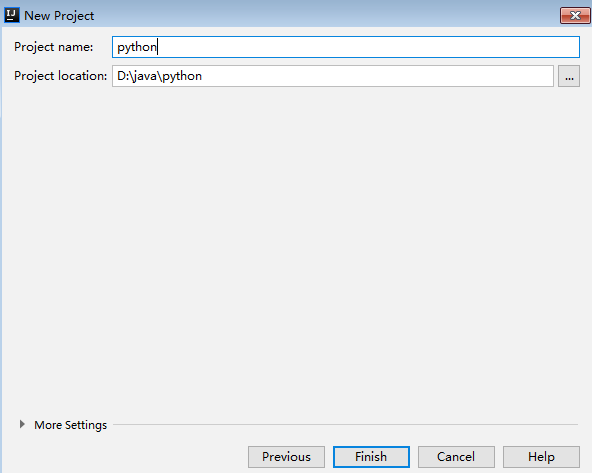Place cursor in the D:\java\python path text

click(159, 77)
